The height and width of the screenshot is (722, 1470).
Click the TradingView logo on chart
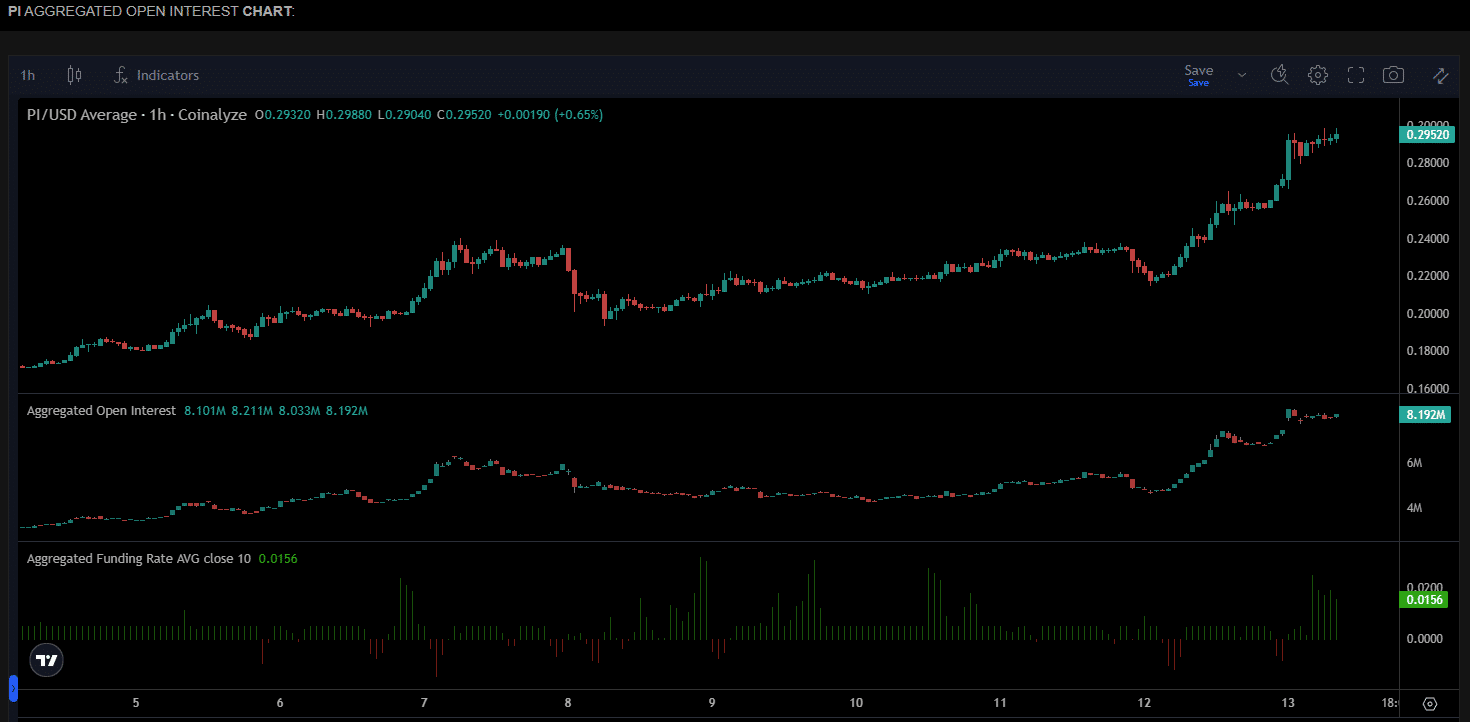click(46, 660)
